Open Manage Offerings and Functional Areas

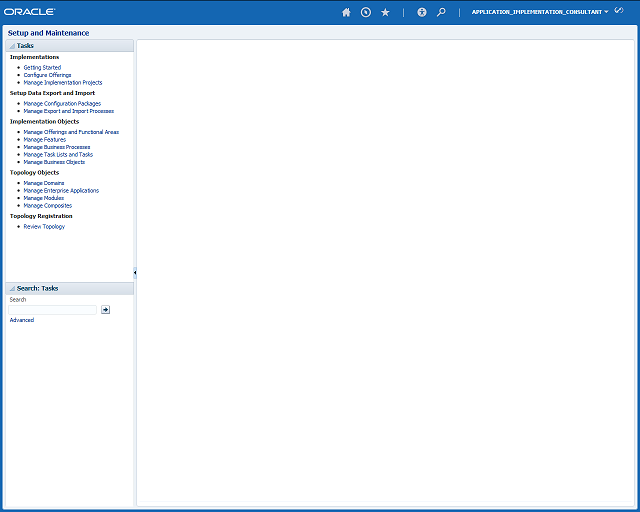point(71,132)
